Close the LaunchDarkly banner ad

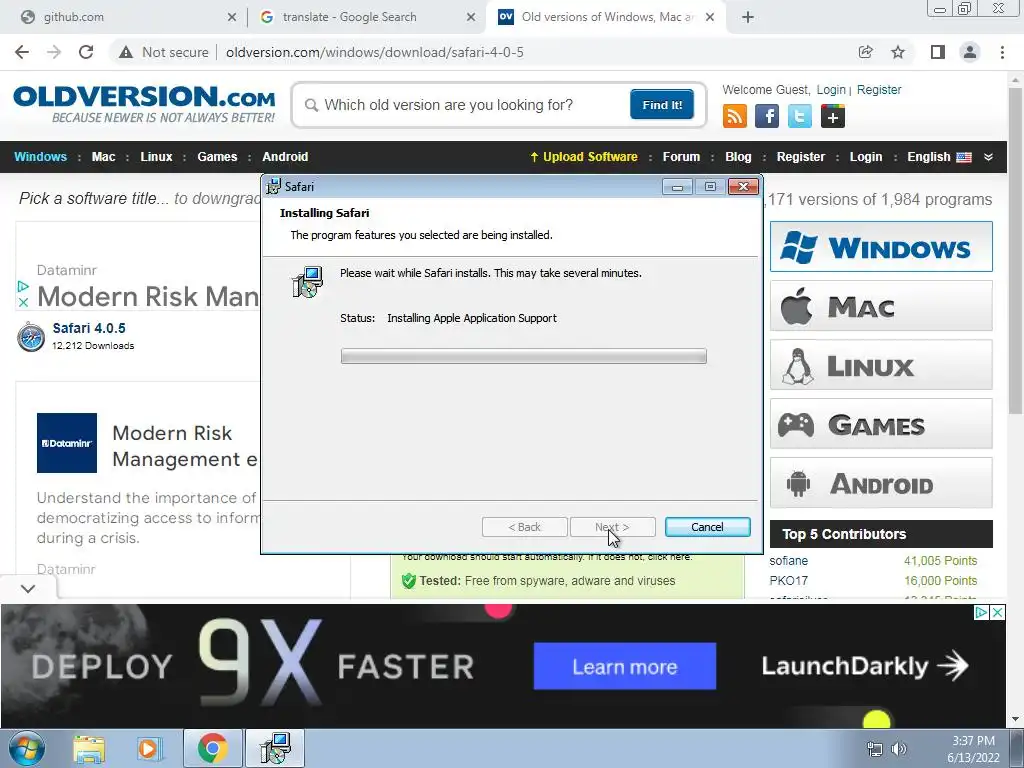click(x=998, y=613)
